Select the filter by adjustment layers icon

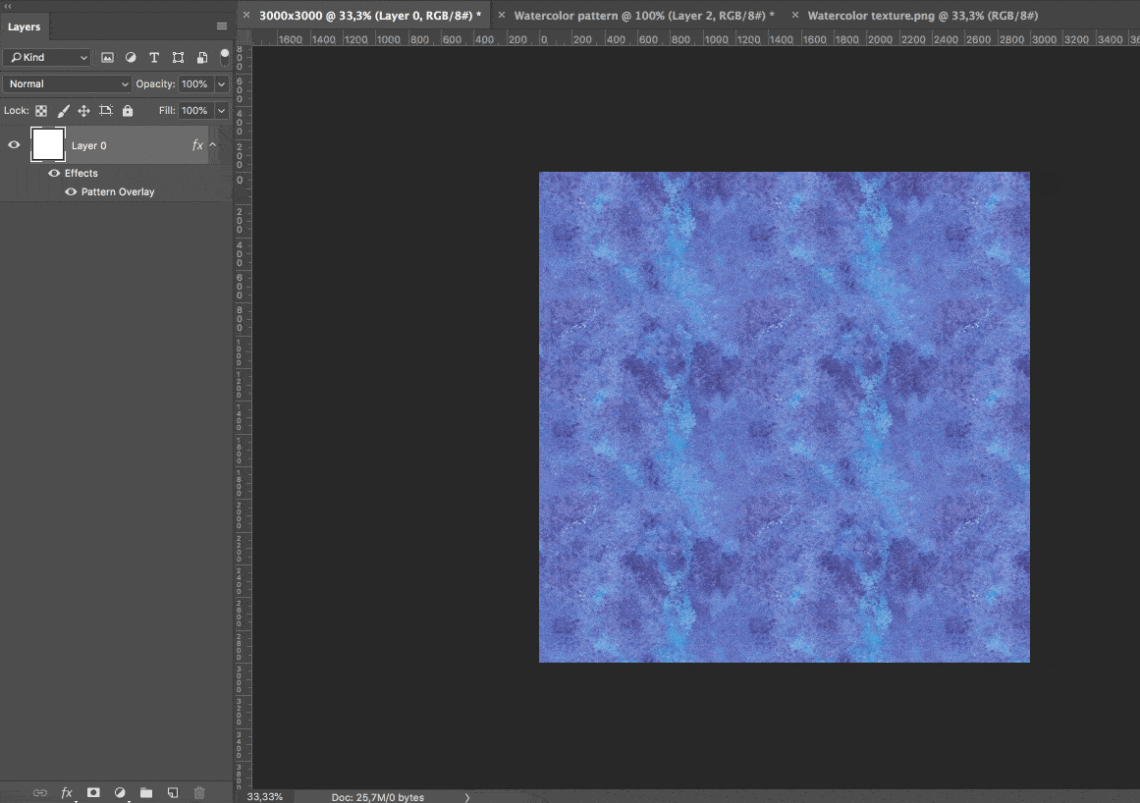tap(130, 57)
